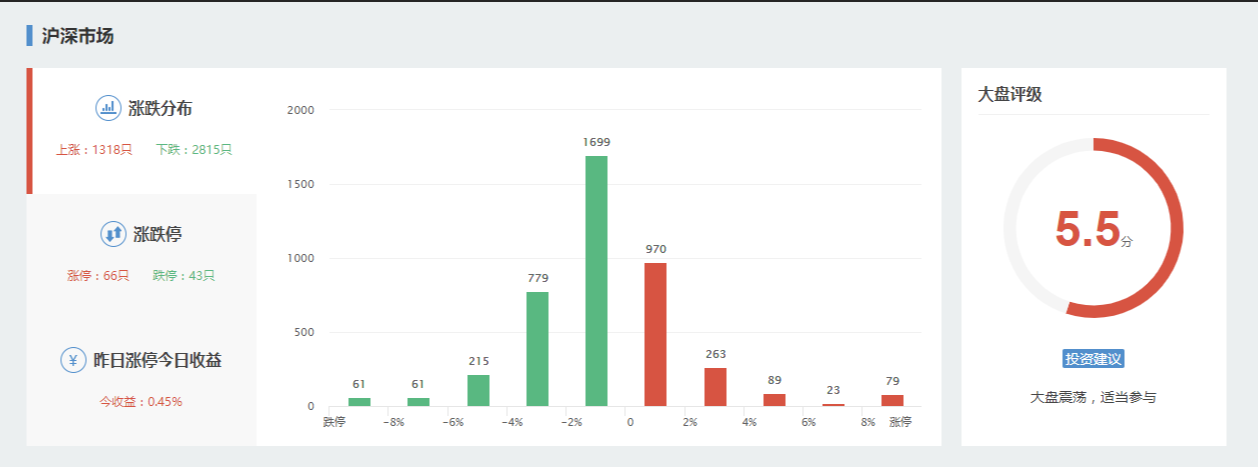Screen dimensions: 1259x467
Task: Click the 大盘评级 panel heading
Action: click(x=1010, y=95)
